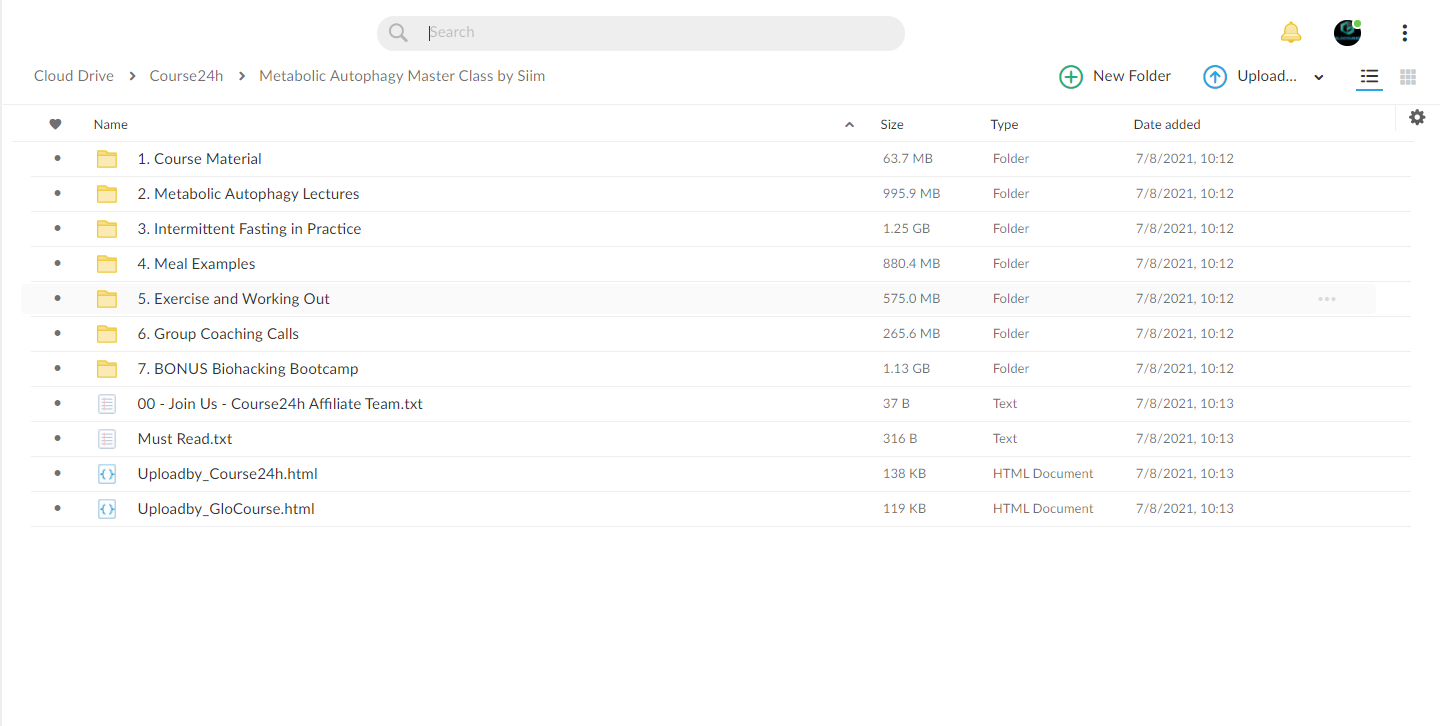Toggle favorite dot for Must Read.txt
This screenshot has height=726, width=1440.
tap(57, 439)
